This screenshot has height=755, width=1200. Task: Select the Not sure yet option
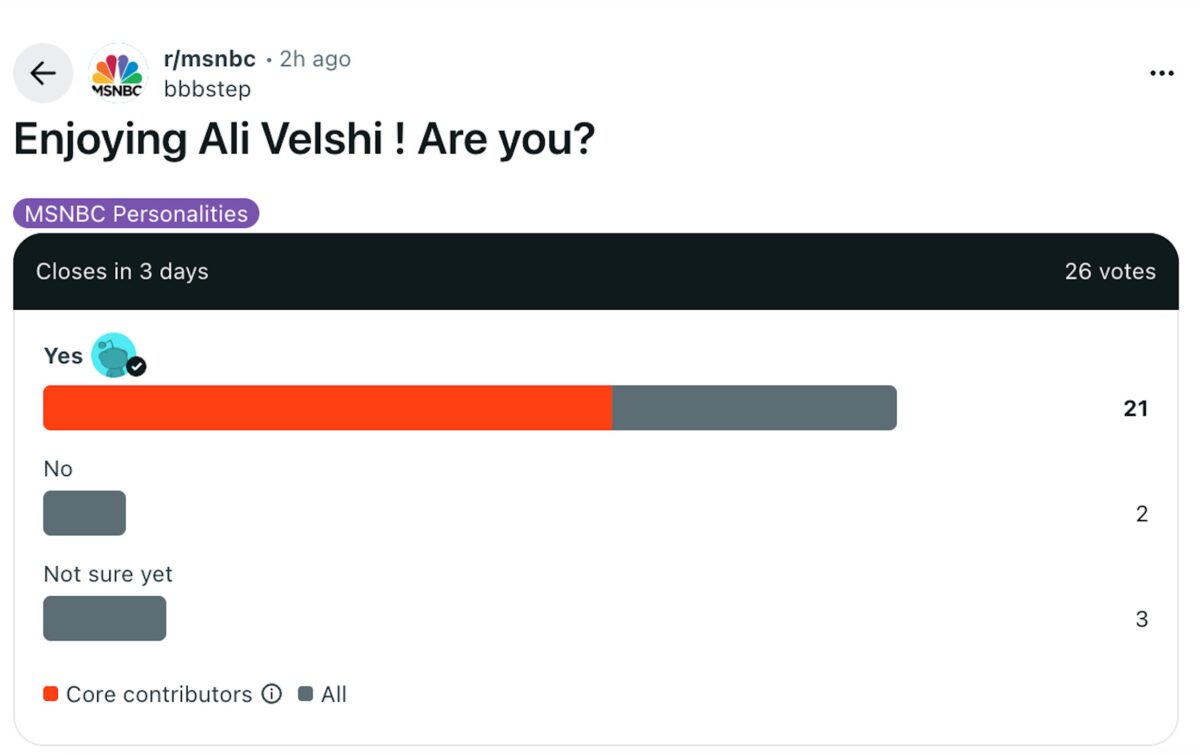pos(108,574)
